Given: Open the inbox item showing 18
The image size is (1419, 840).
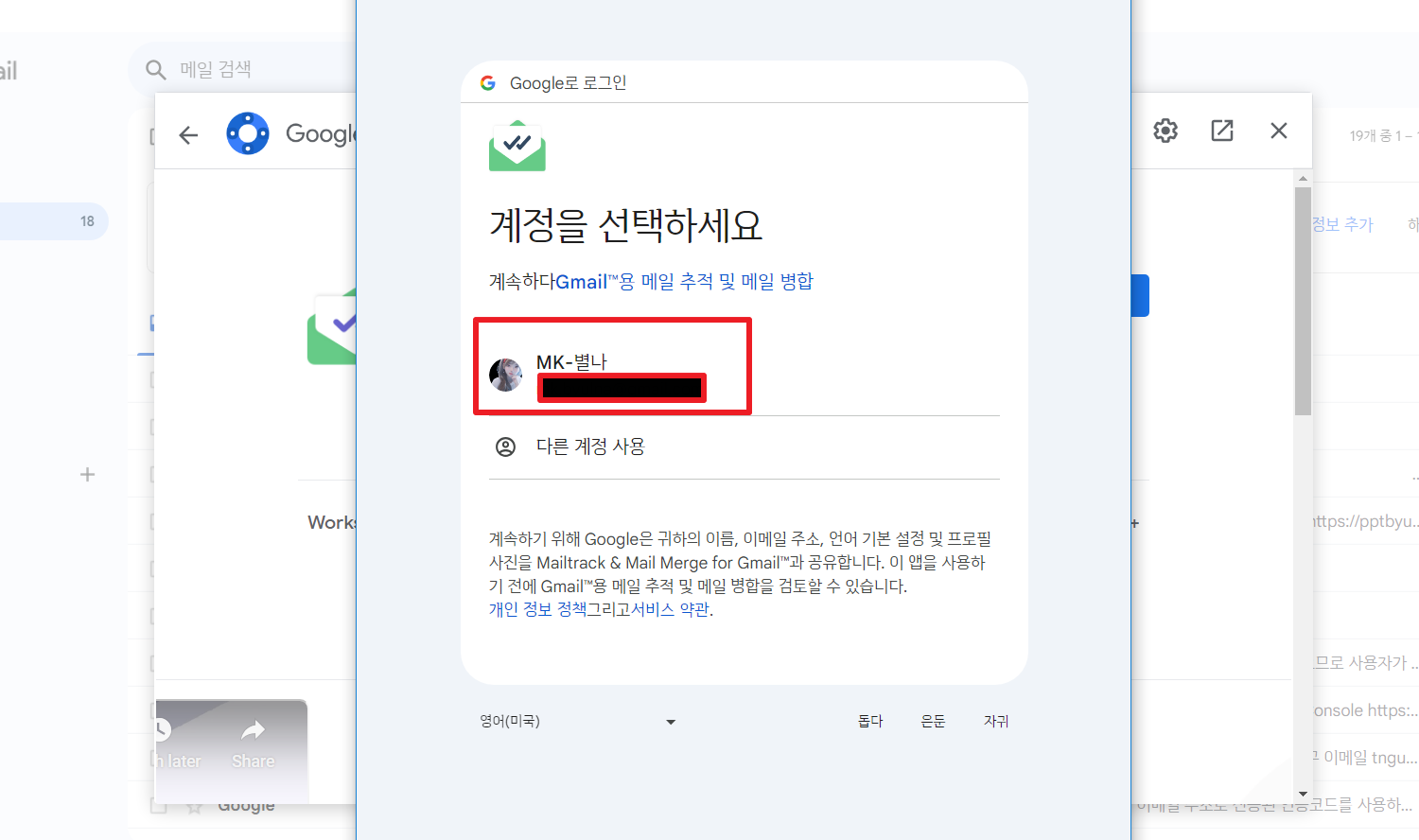Looking at the screenshot, I should click(x=54, y=221).
